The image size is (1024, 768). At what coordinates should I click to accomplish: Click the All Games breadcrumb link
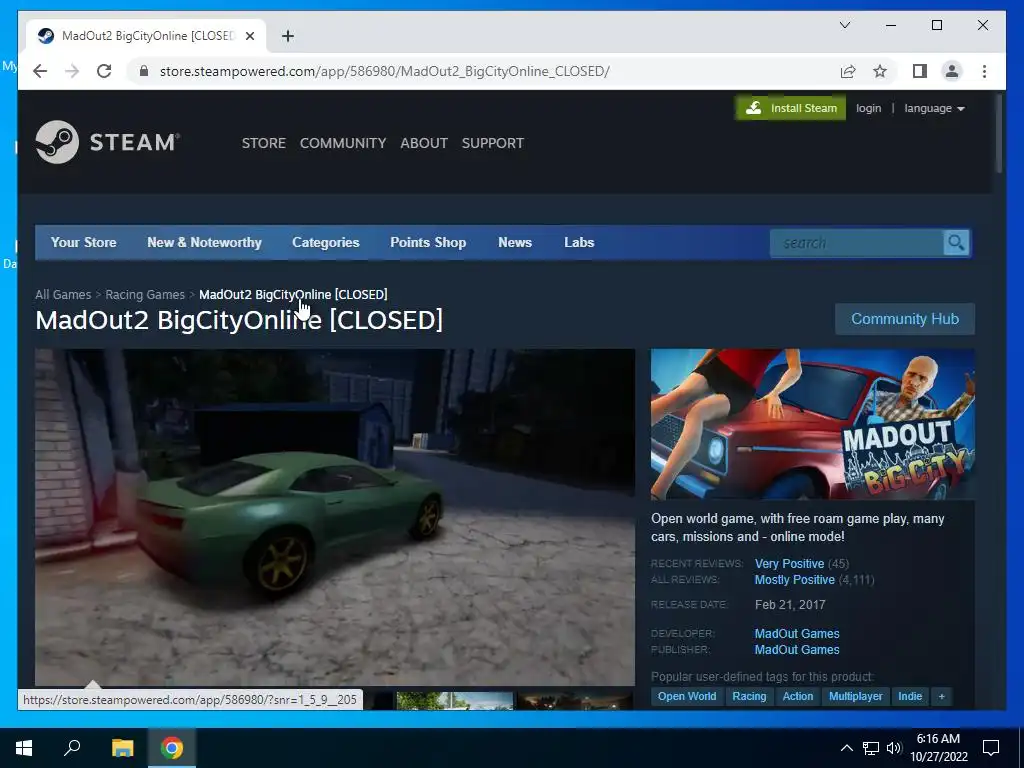[63, 295]
